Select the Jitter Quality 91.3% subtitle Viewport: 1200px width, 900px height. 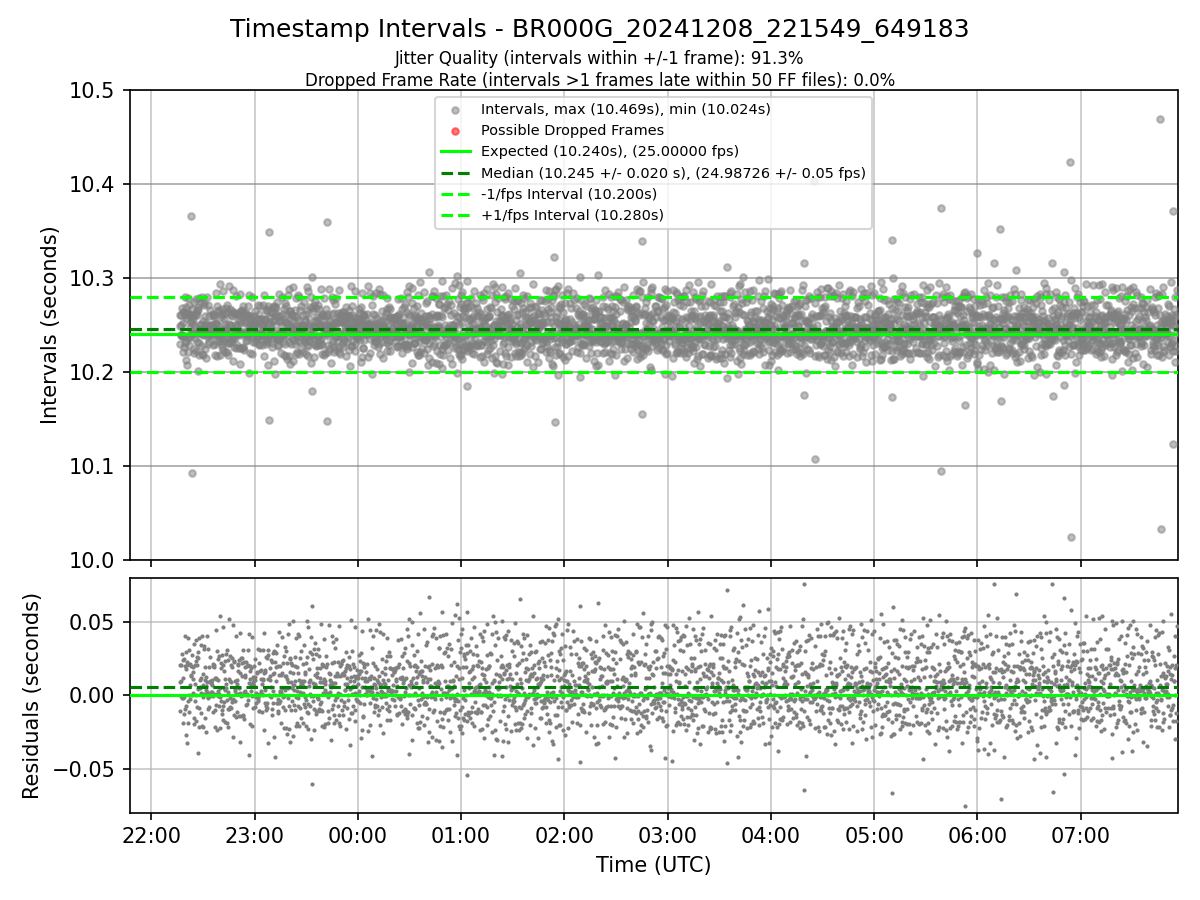point(599,59)
